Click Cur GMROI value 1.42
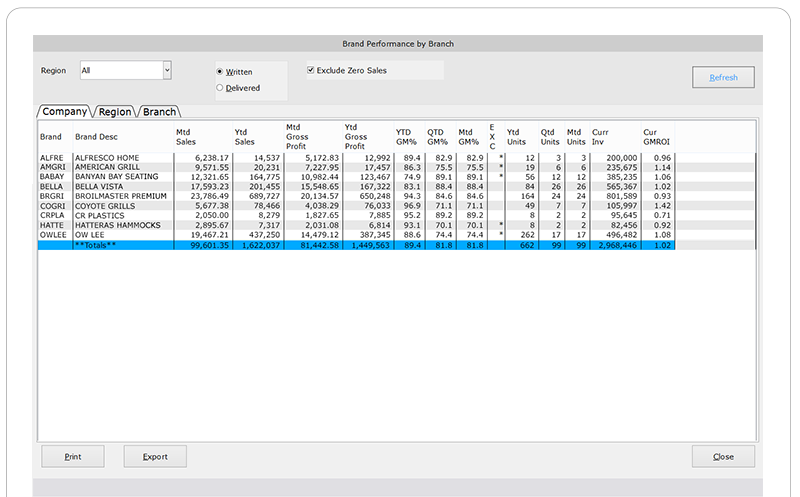 662,206
